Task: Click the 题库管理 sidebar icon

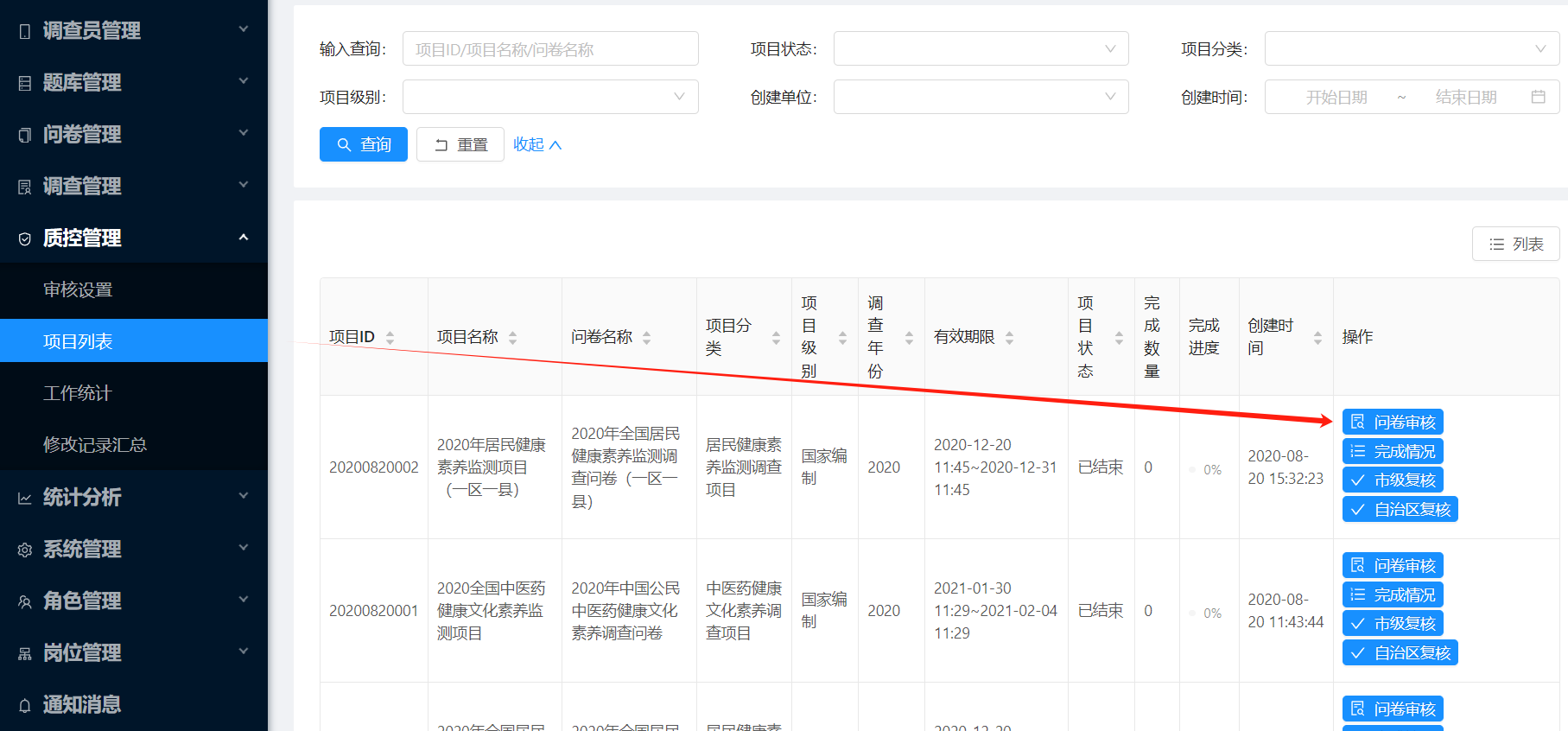Action: coord(25,83)
